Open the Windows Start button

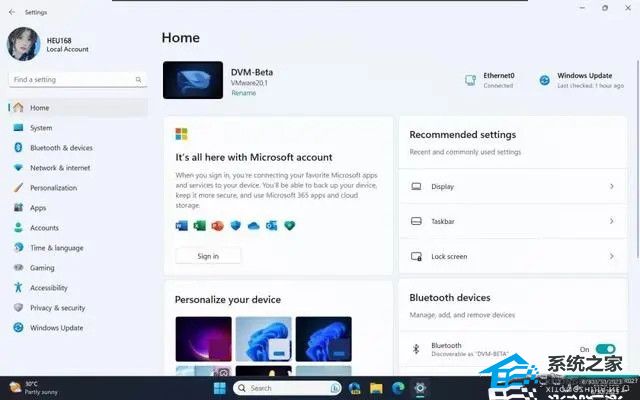click(x=220, y=388)
